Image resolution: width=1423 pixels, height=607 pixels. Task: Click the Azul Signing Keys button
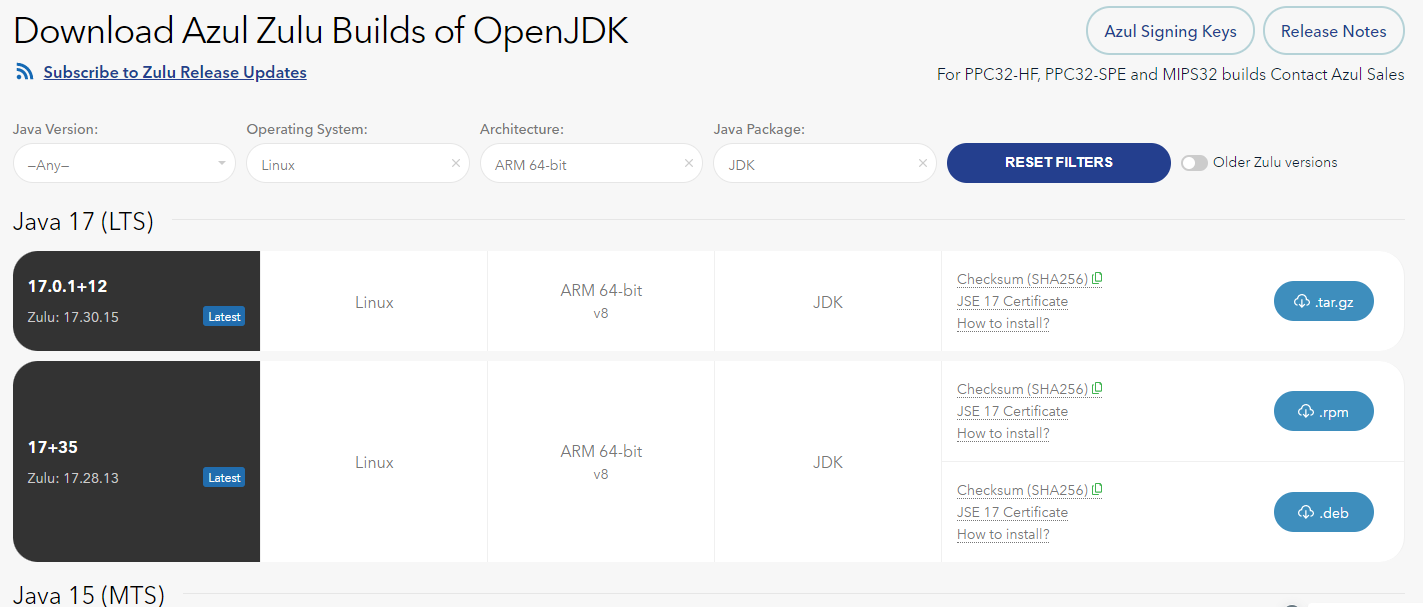(x=1170, y=30)
